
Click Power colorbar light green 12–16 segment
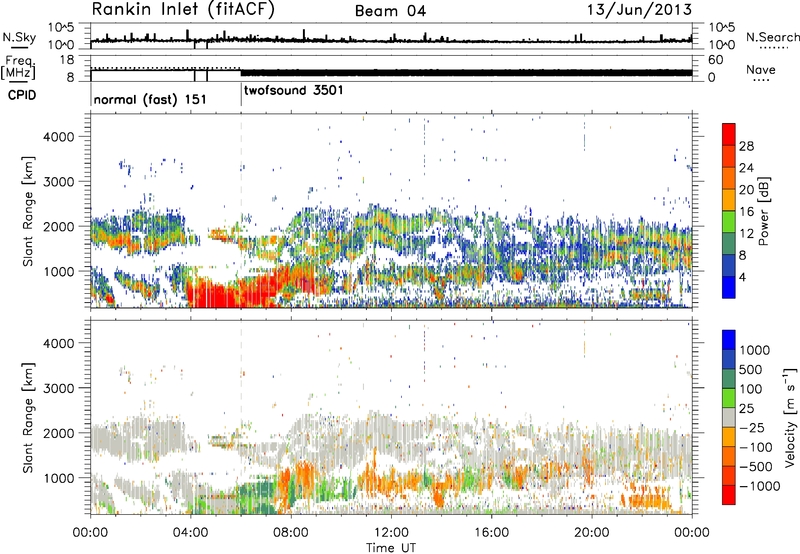[x=729, y=222]
